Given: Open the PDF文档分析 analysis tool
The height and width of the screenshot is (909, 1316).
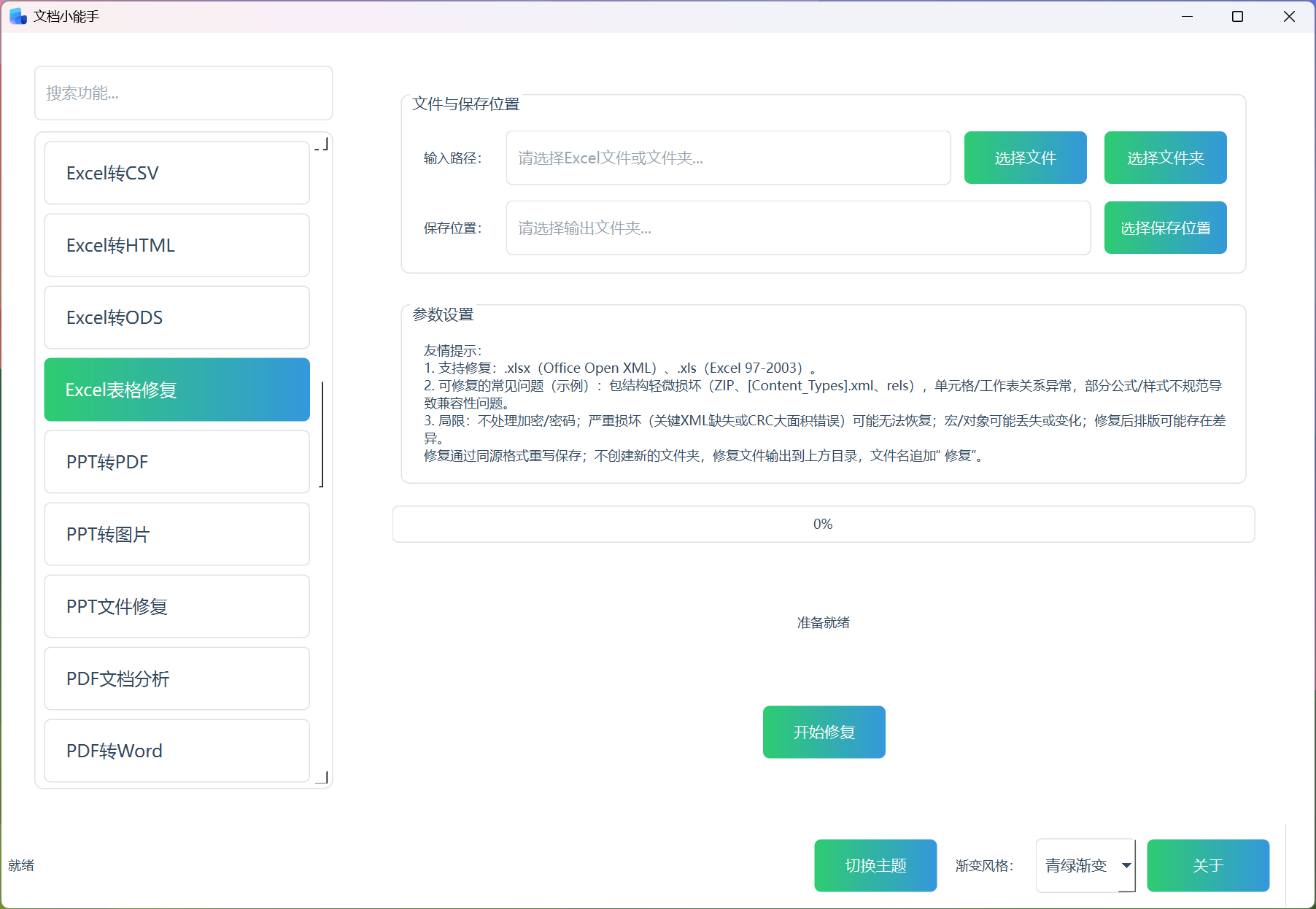Looking at the screenshot, I should tap(177, 678).
